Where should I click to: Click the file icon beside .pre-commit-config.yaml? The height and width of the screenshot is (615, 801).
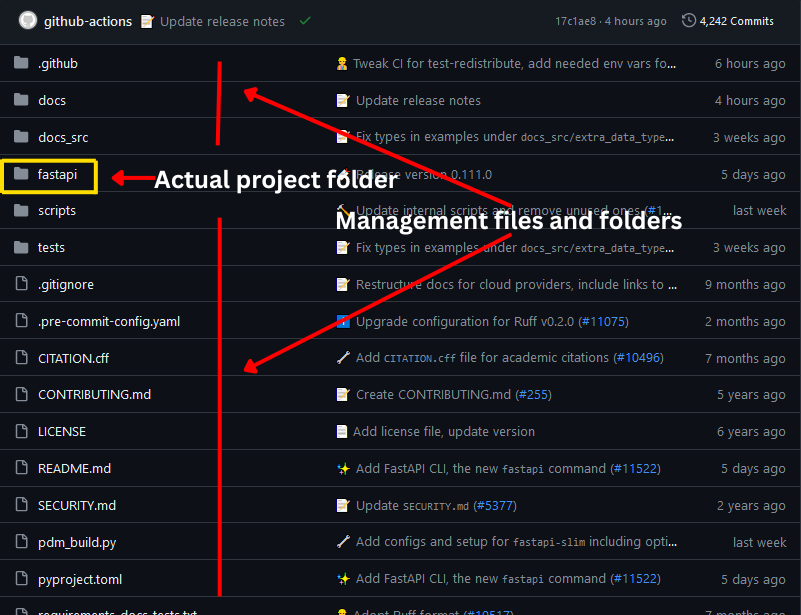21,321
